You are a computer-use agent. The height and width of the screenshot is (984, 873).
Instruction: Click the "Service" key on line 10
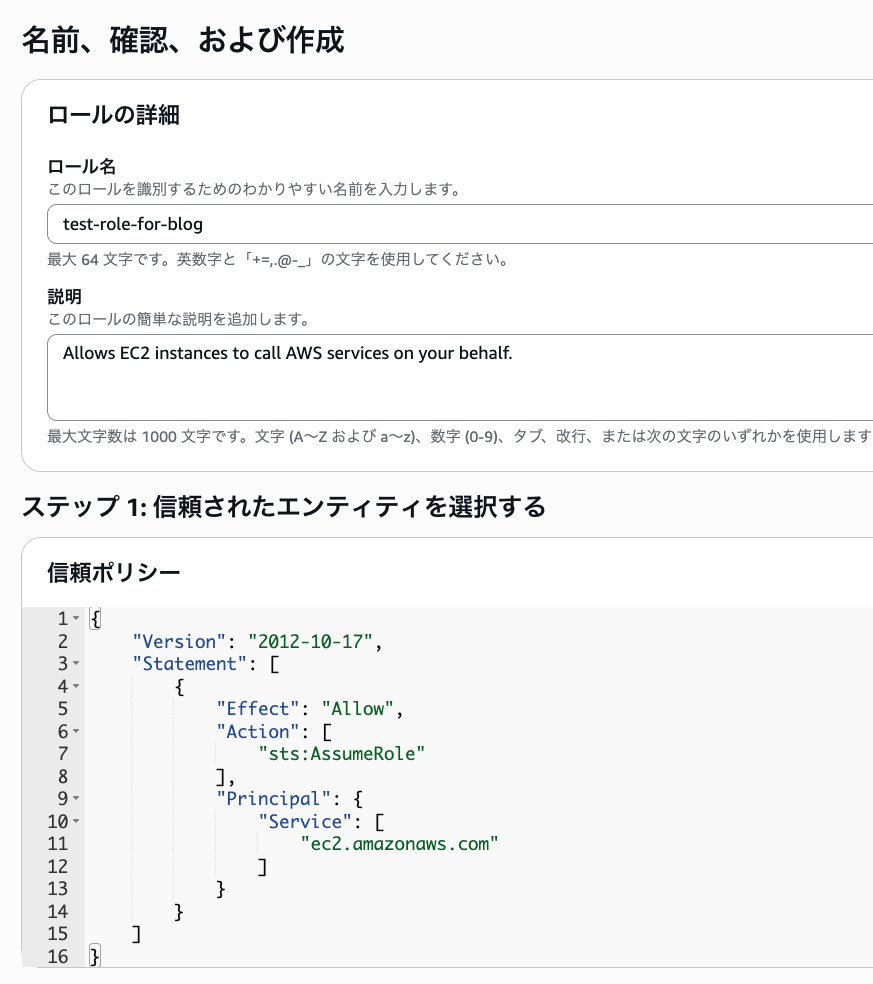(x=305, y=821)
